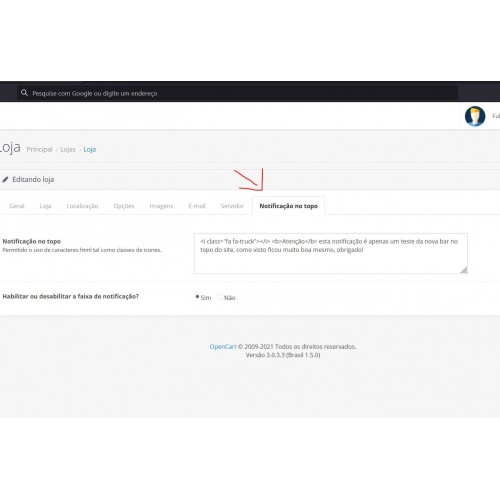This screenshot has width=500, height=500.
Task: Grab the textarea resize handle corner
Action: point(464,270)
